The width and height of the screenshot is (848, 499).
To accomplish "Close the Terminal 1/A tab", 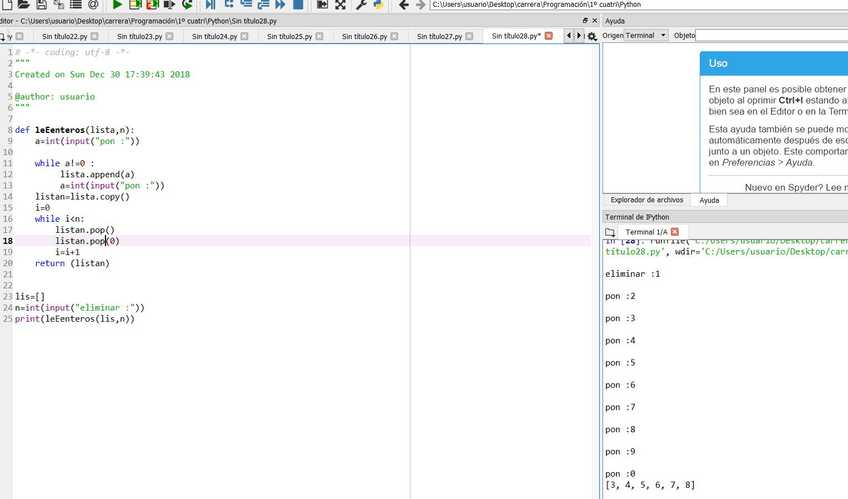I will pyautogui.click(x=675, y=232).
